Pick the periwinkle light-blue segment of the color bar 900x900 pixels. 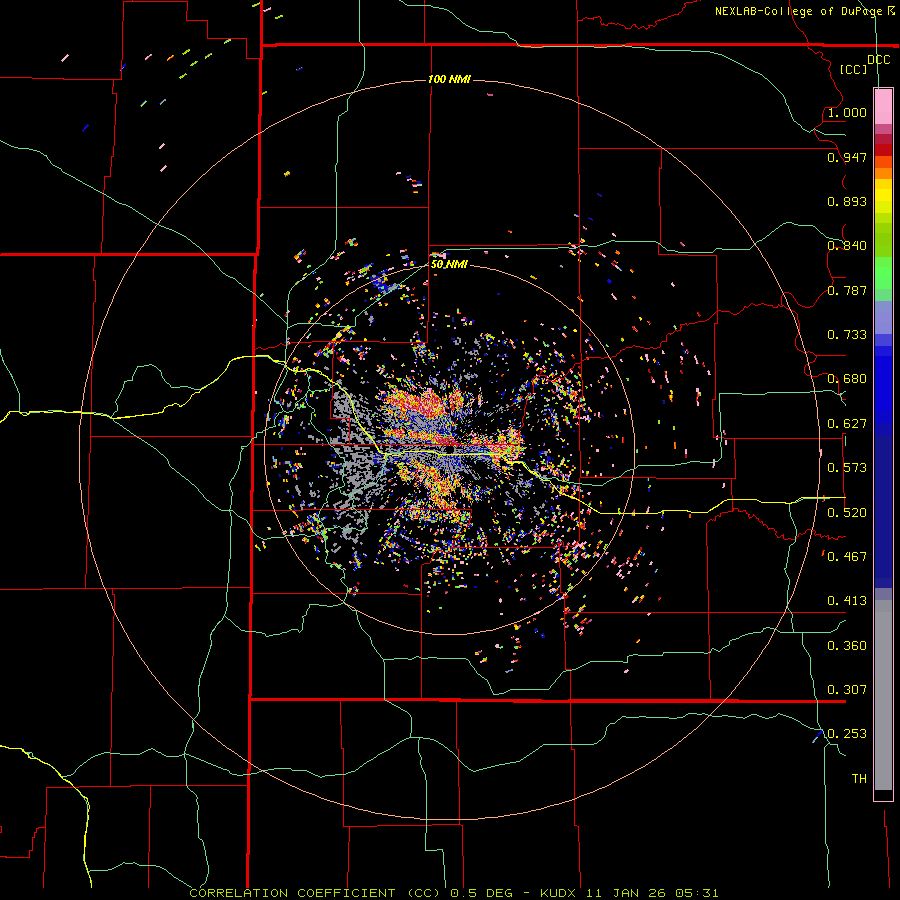883,318
